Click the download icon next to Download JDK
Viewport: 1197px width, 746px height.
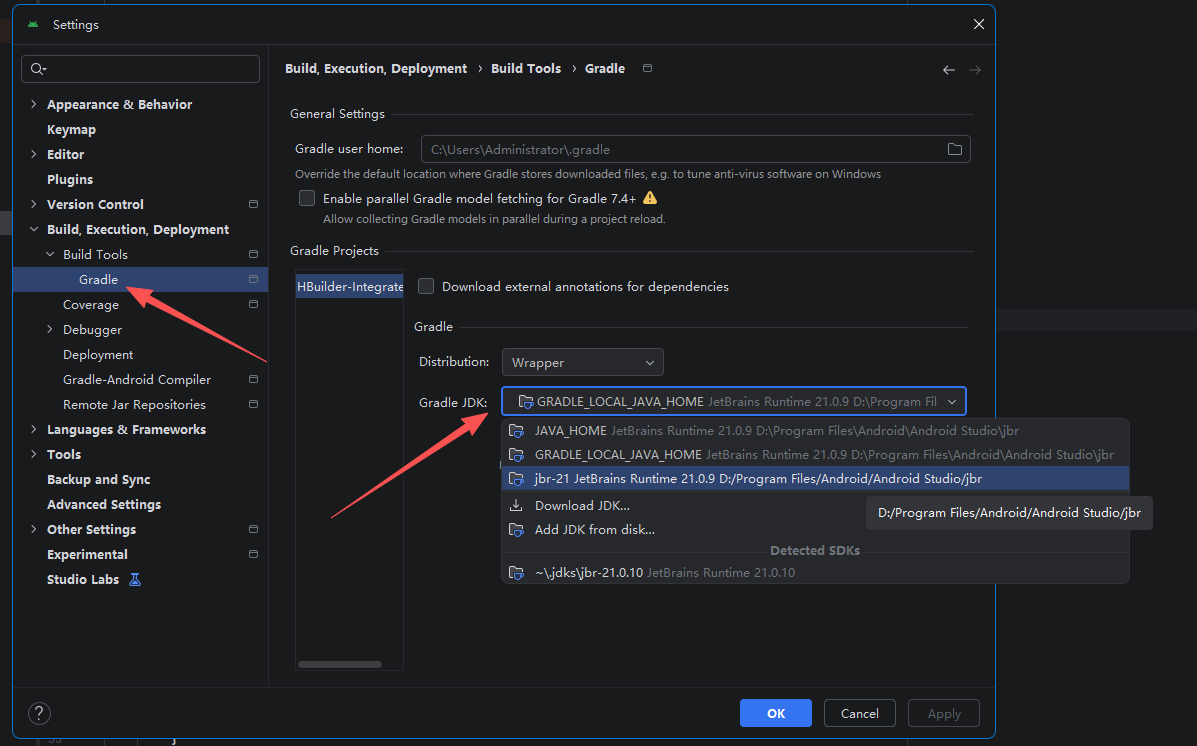pyautogui.click(x=516, y=505)
